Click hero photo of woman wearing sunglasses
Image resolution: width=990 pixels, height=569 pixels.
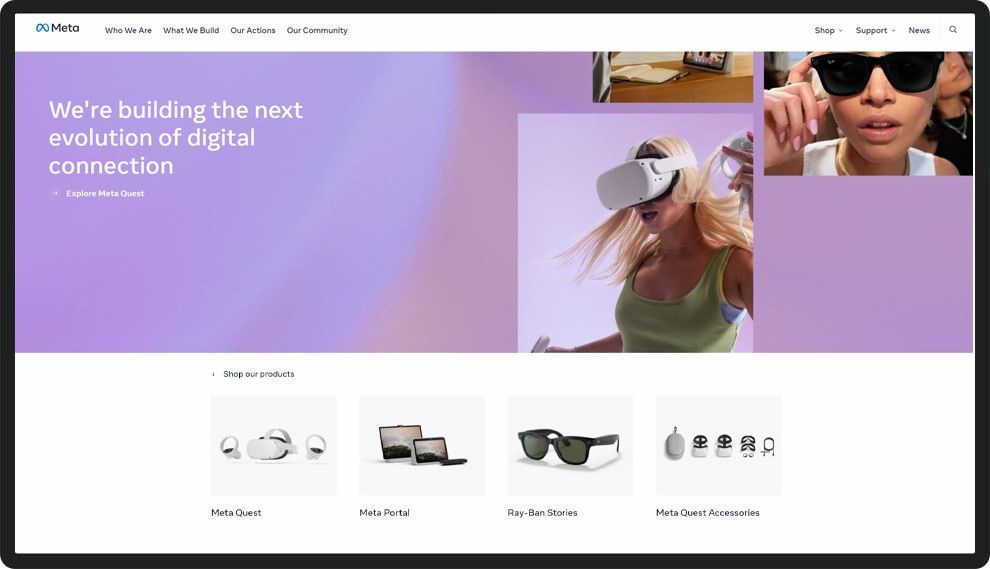click(x=868, y=114)
